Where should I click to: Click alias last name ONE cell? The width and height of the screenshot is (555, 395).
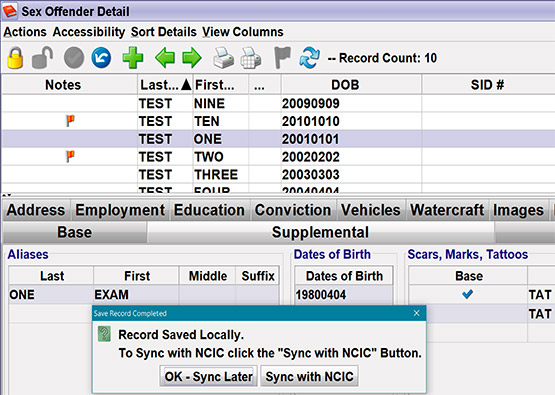click(x=51, y=294)
